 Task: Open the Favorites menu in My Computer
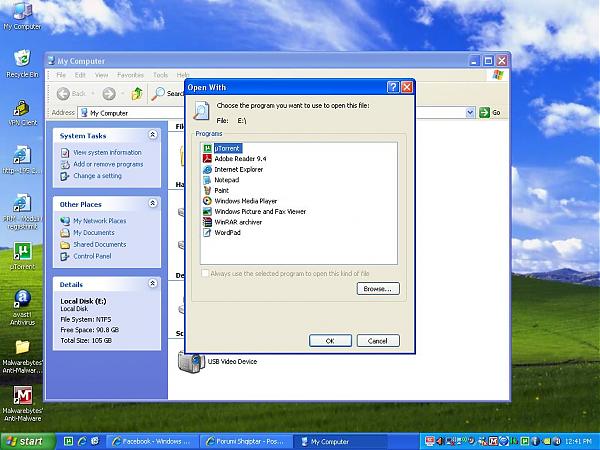point(130,75)
